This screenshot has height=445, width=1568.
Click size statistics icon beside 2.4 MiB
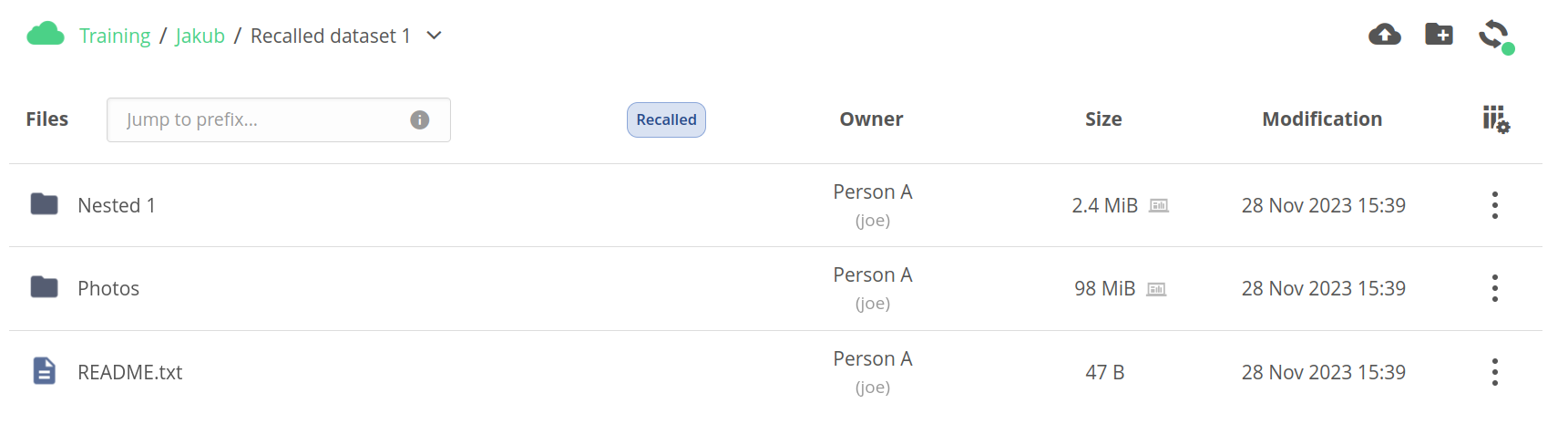(x=1159, y=206)
